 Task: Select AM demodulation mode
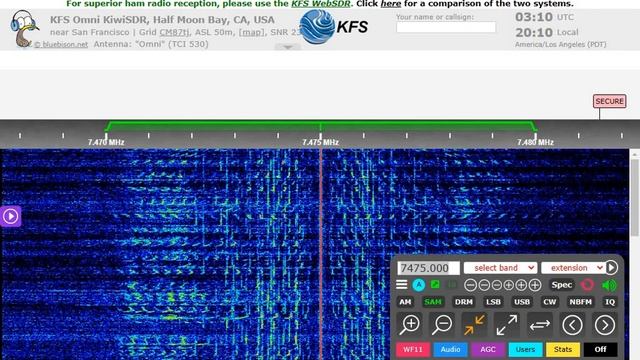[x=405, y=302]
